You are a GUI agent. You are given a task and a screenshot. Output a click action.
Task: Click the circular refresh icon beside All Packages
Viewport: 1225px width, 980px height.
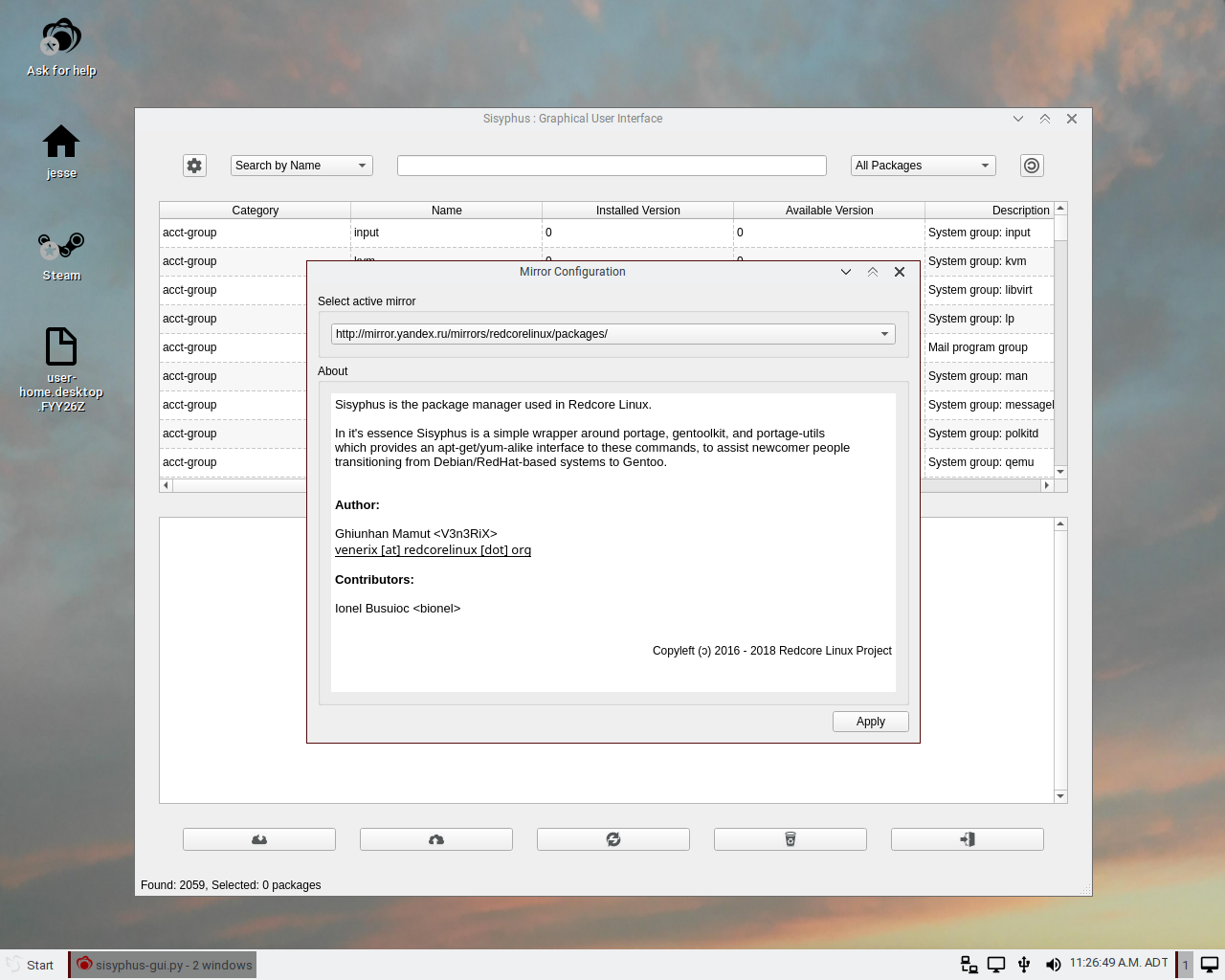click(x=1032, y=166)
